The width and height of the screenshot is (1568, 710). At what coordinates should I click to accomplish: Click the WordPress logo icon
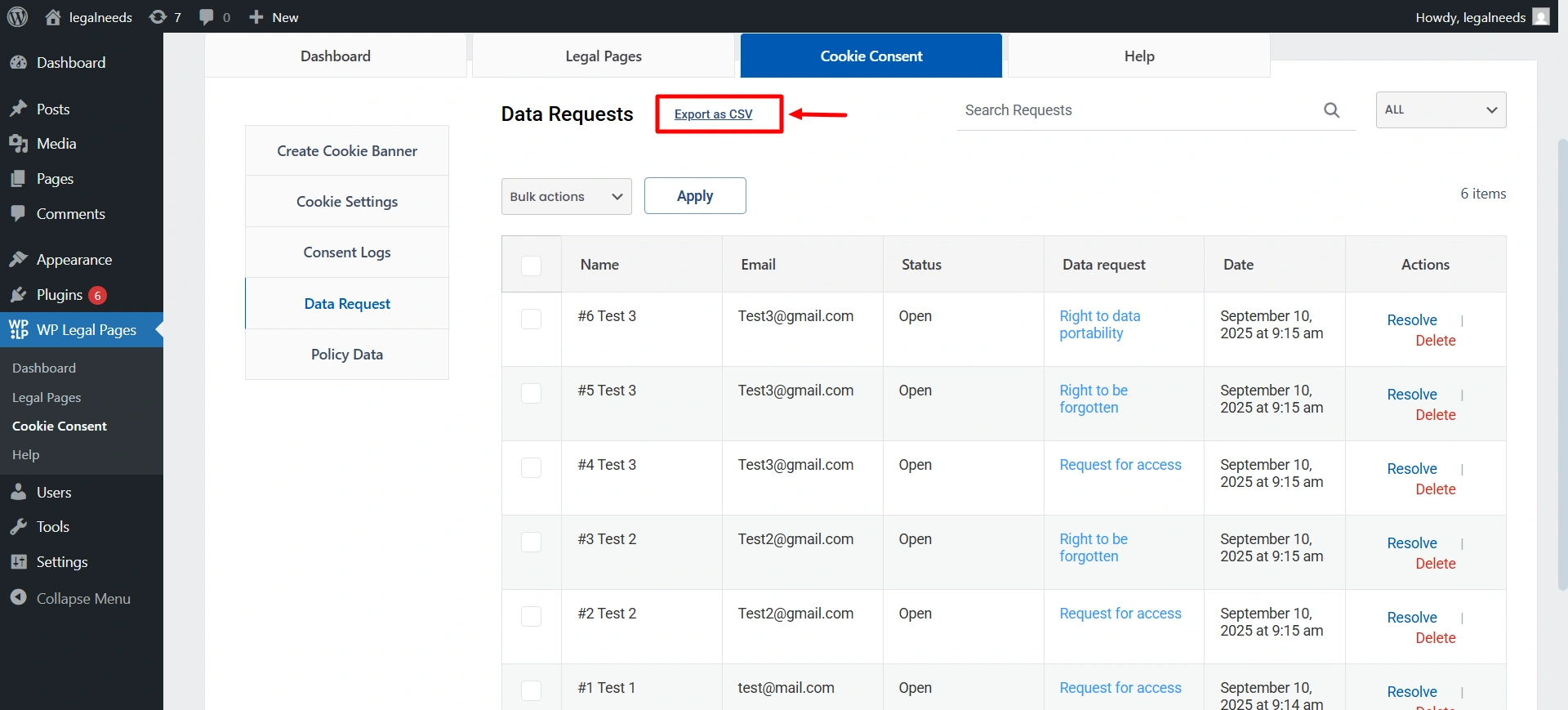[17, 17]
